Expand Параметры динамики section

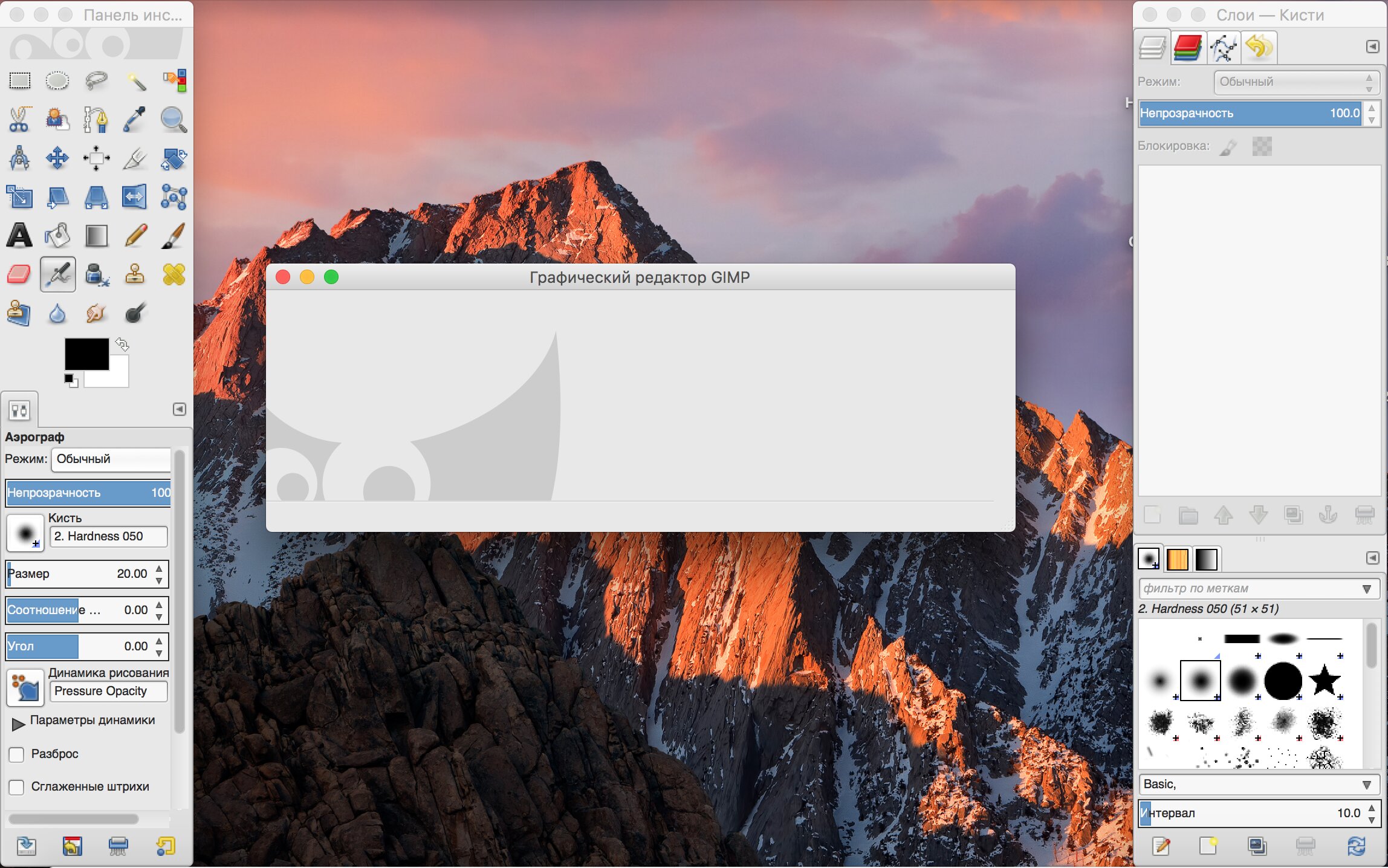click(18, 723)
